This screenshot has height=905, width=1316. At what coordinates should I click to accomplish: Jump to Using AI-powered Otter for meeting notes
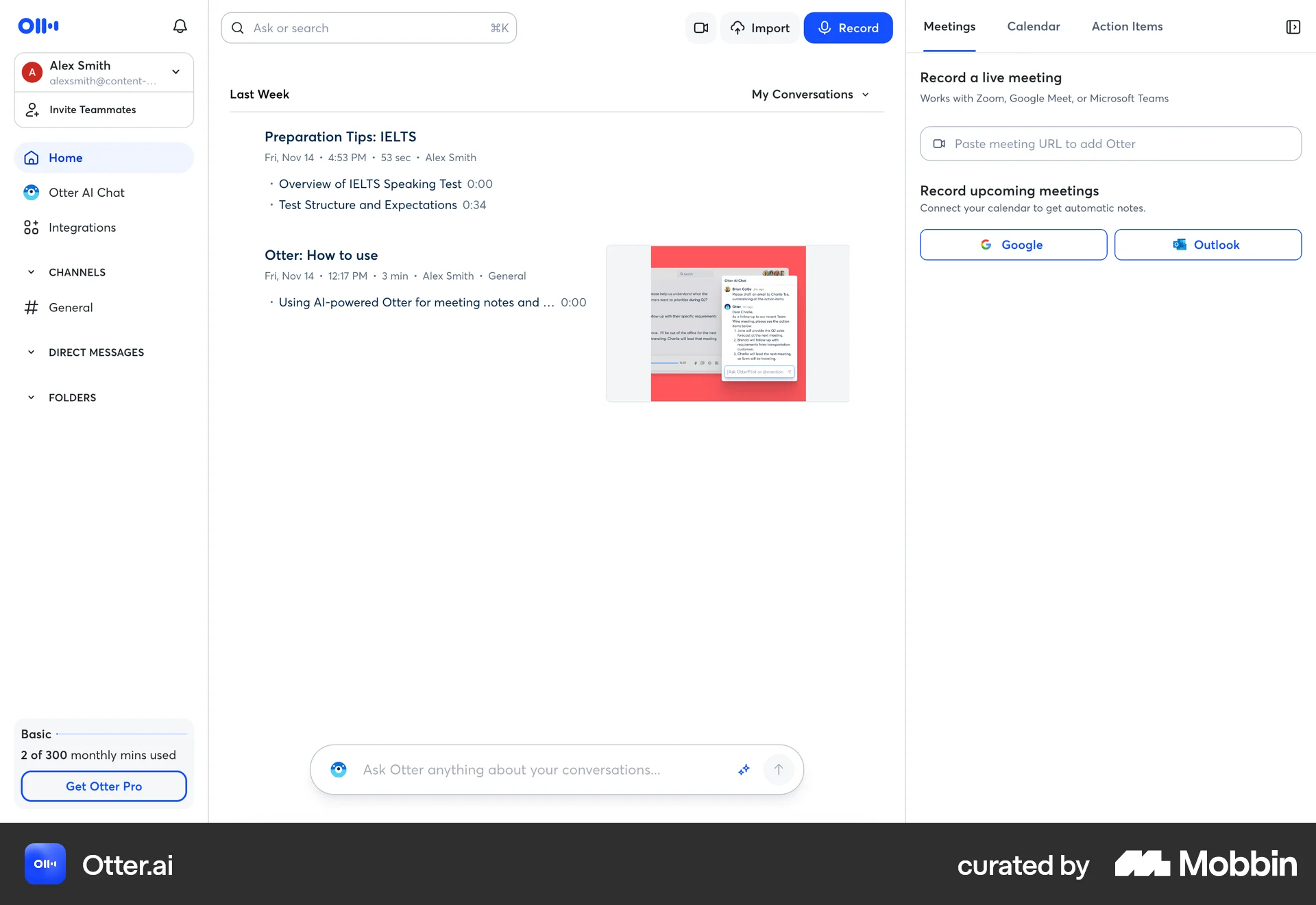click(416, 302)
